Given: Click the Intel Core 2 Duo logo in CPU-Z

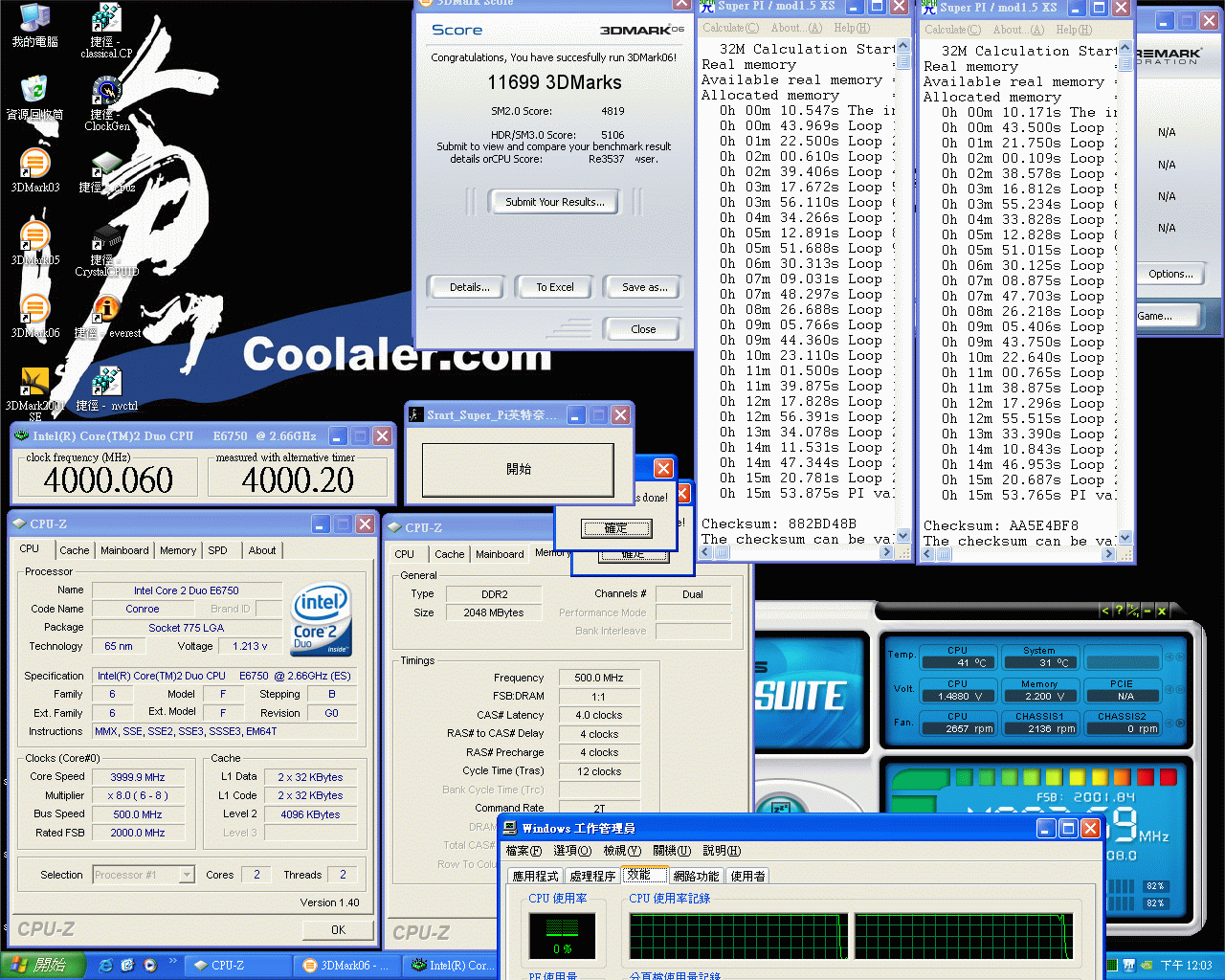Looking at the screenshot, I should [321, 620].
